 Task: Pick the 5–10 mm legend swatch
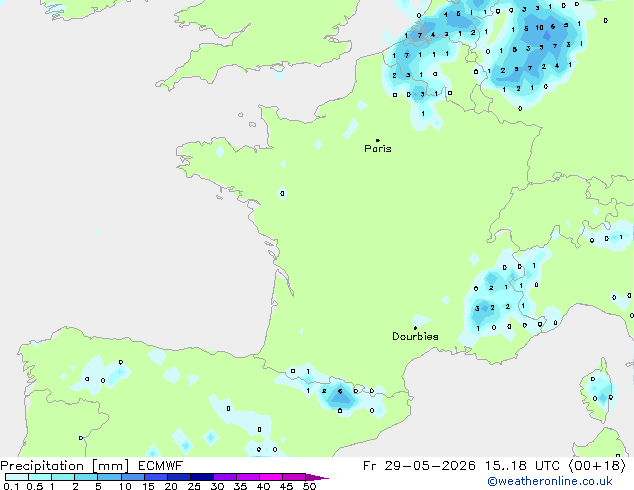tap(109, 477)
